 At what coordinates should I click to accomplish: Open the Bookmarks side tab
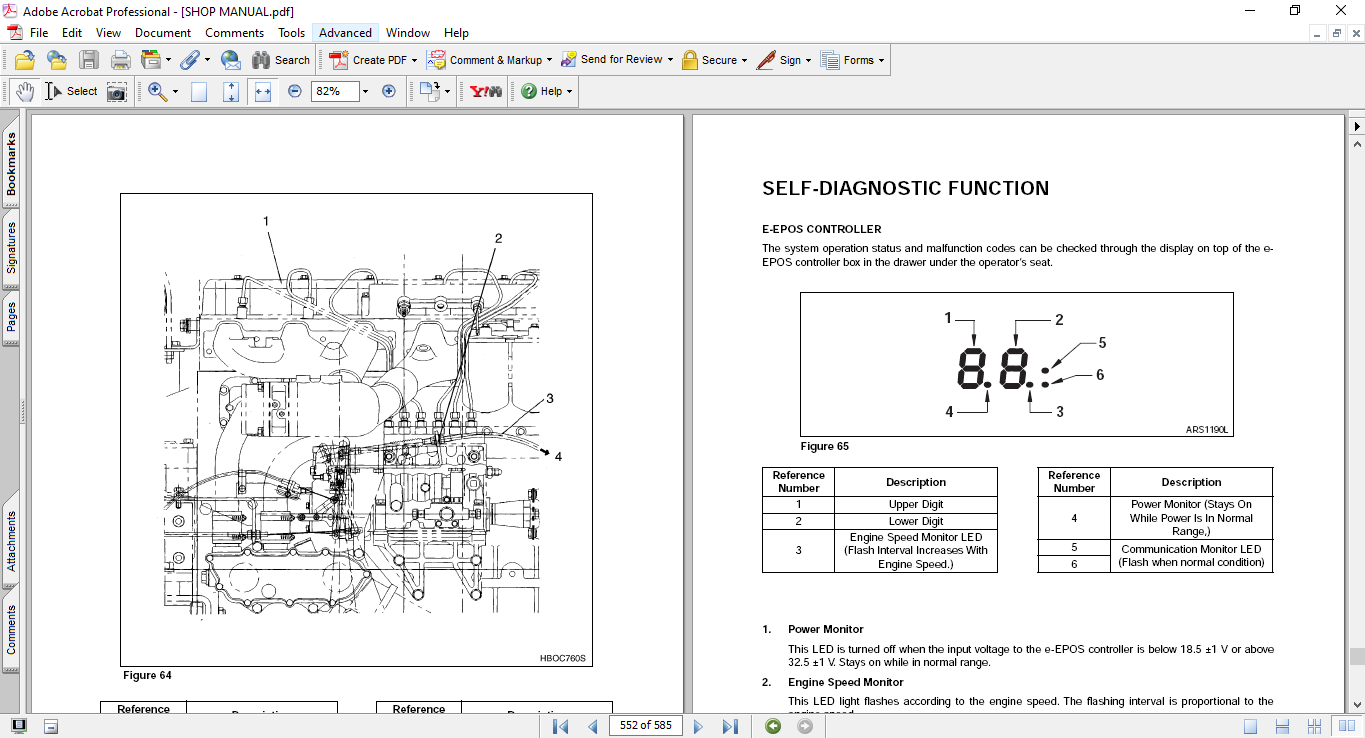11,164
